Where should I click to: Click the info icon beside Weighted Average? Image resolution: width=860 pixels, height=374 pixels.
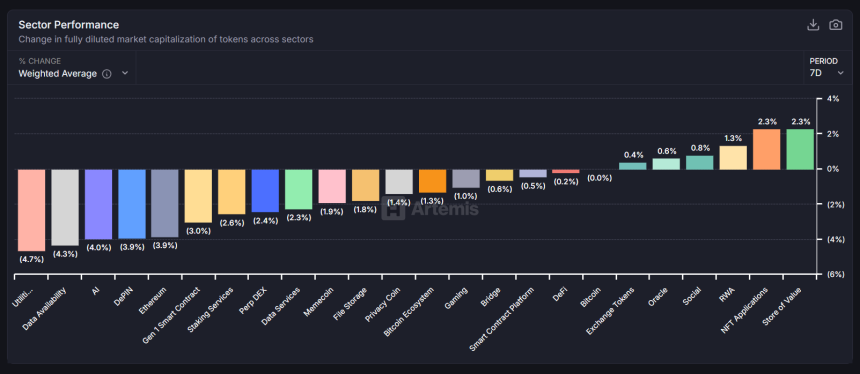(107, 73)
